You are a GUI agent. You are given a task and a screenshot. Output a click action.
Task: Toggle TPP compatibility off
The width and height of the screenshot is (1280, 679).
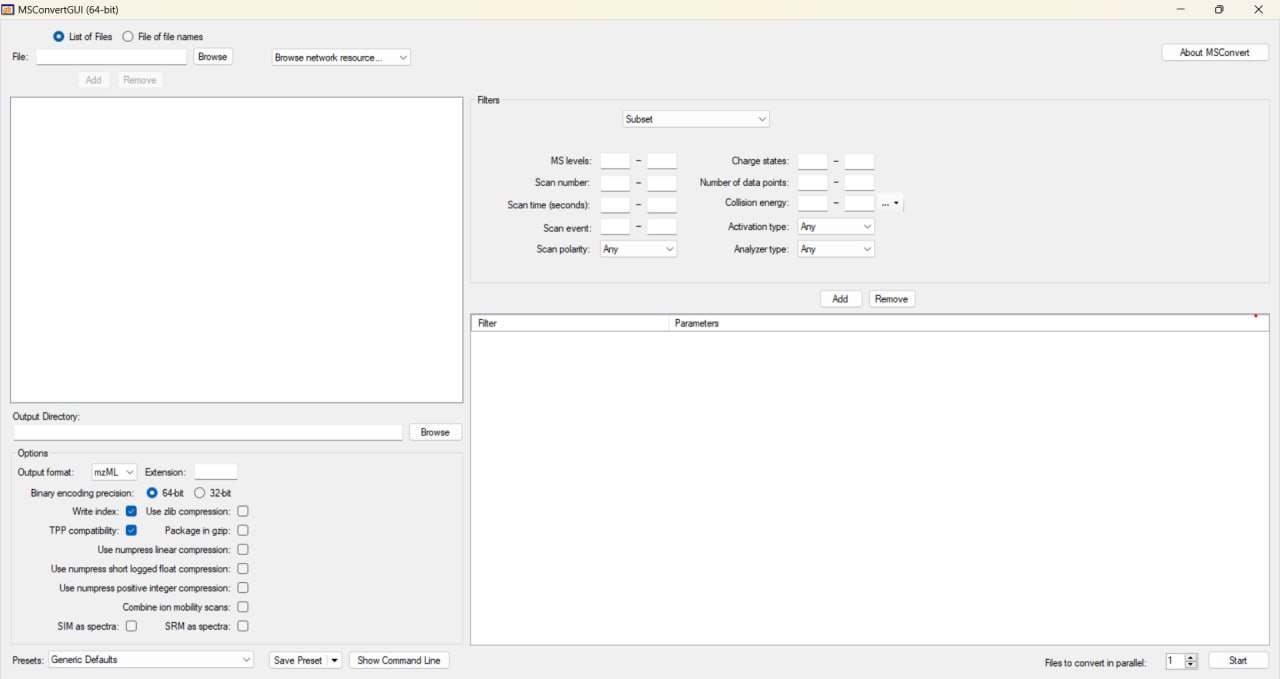pyautogui.click(x=131, y=530)
